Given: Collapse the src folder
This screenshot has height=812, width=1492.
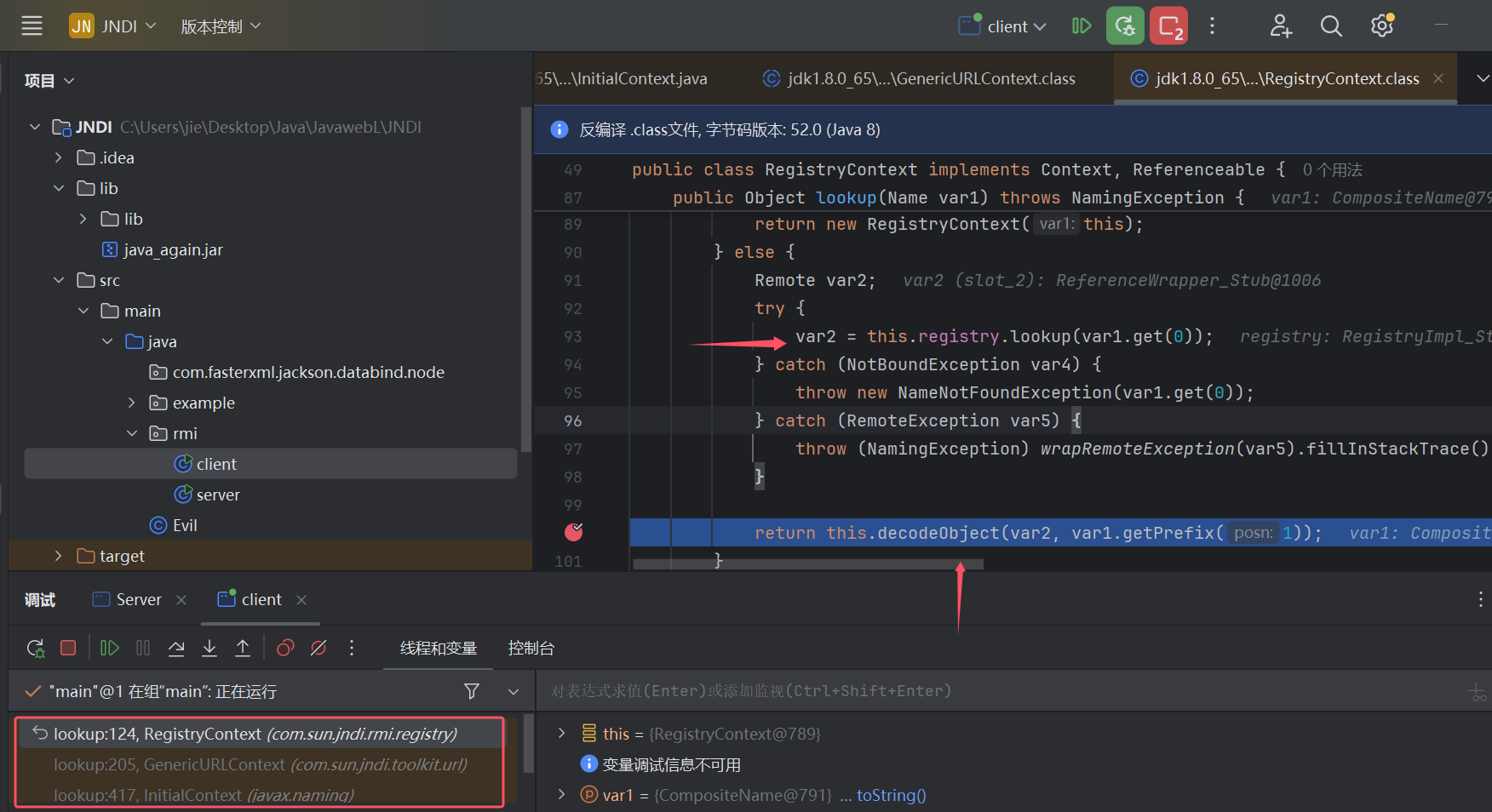Looking at the screenshot, I should [59, 280].
